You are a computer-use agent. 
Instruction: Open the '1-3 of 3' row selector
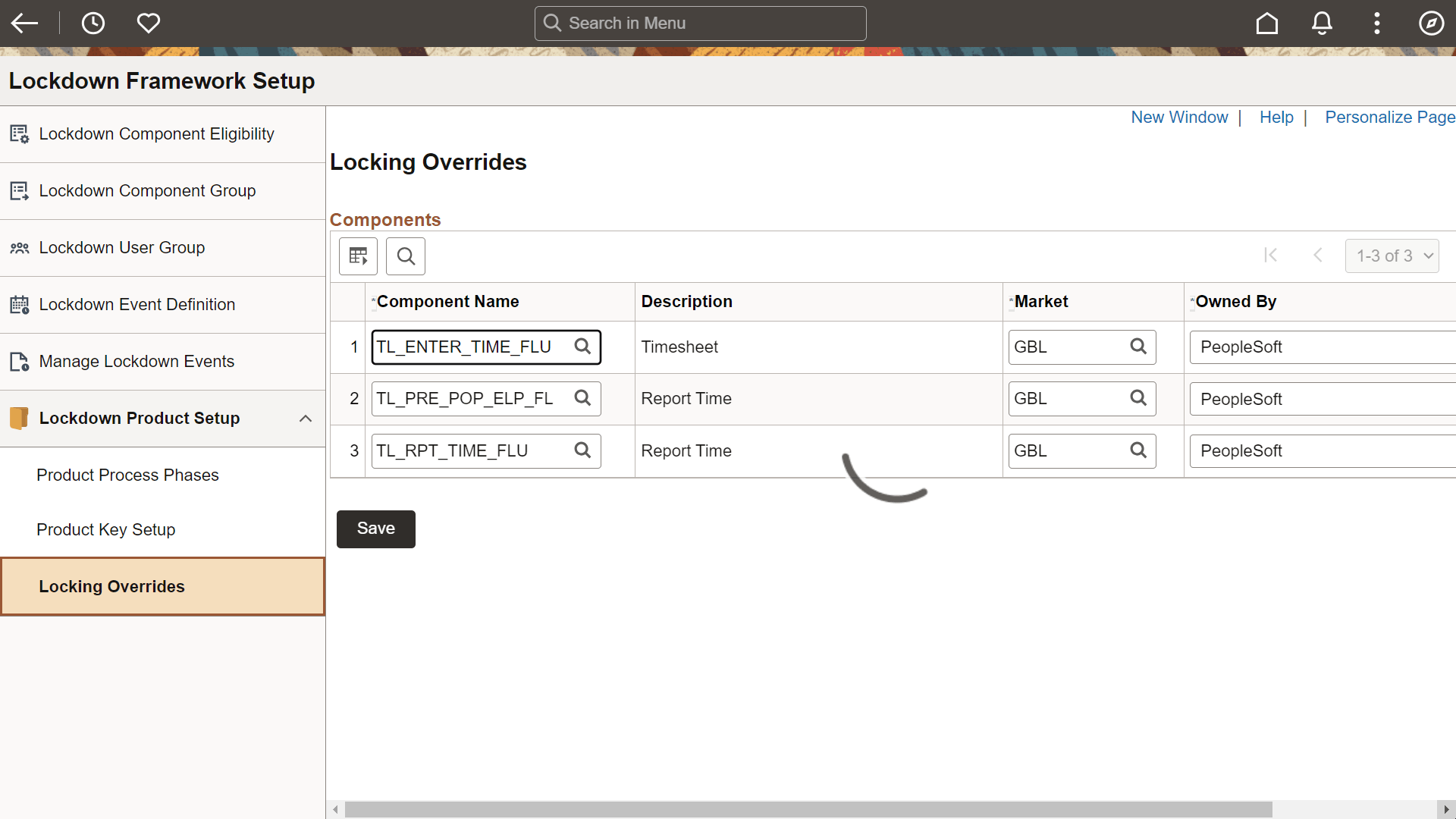[1392, 256]
